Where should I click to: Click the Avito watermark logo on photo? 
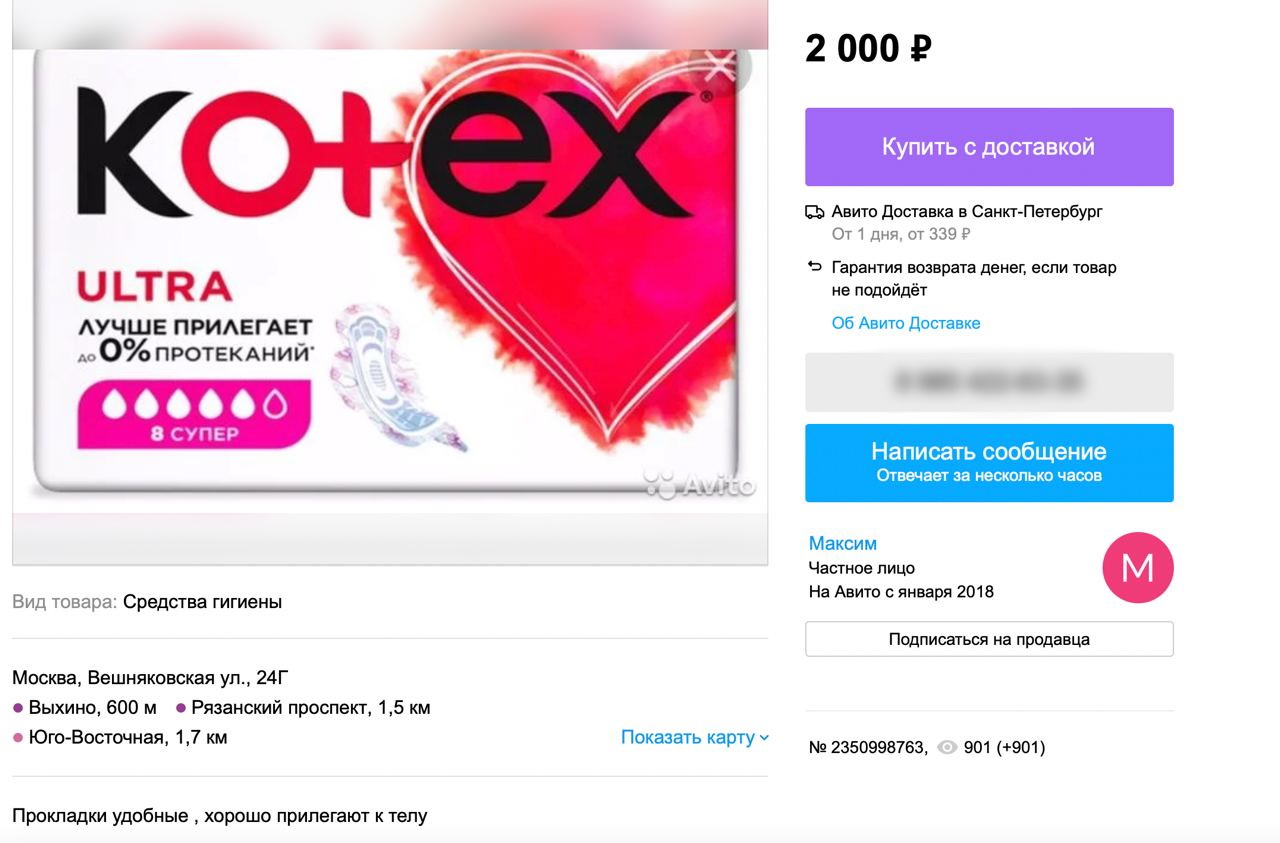tap(700, 485)
